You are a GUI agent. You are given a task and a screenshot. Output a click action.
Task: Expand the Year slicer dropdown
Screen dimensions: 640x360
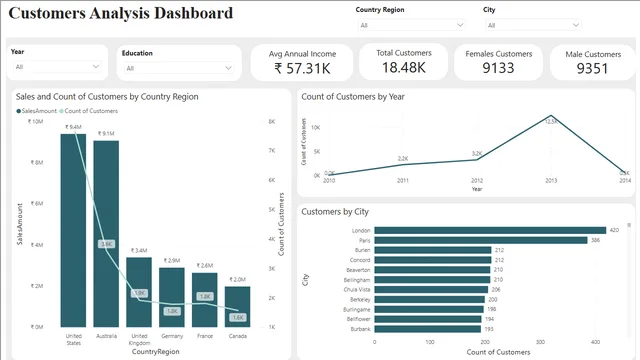(57, 67)
